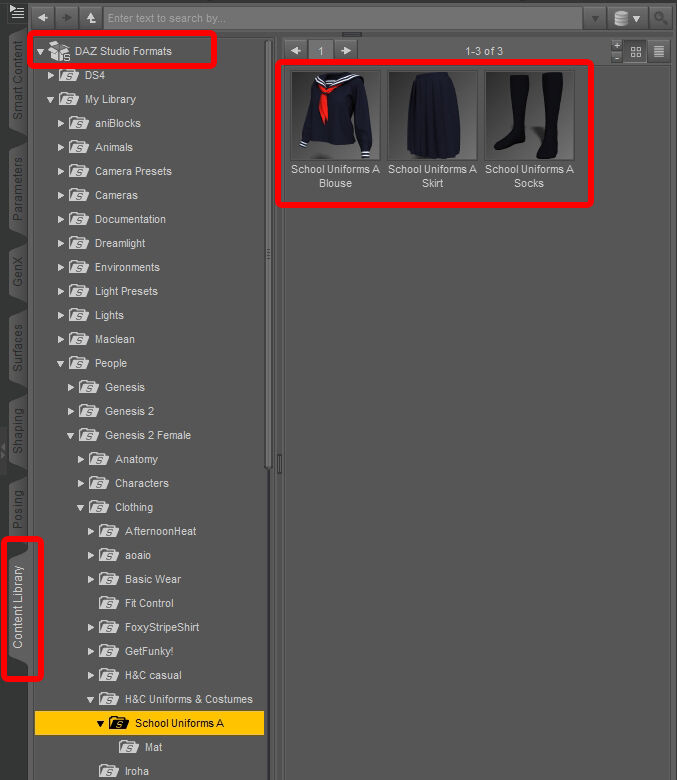Collapse the My Library folder arrow
This screenshot has height=780, width=677.
50,100
